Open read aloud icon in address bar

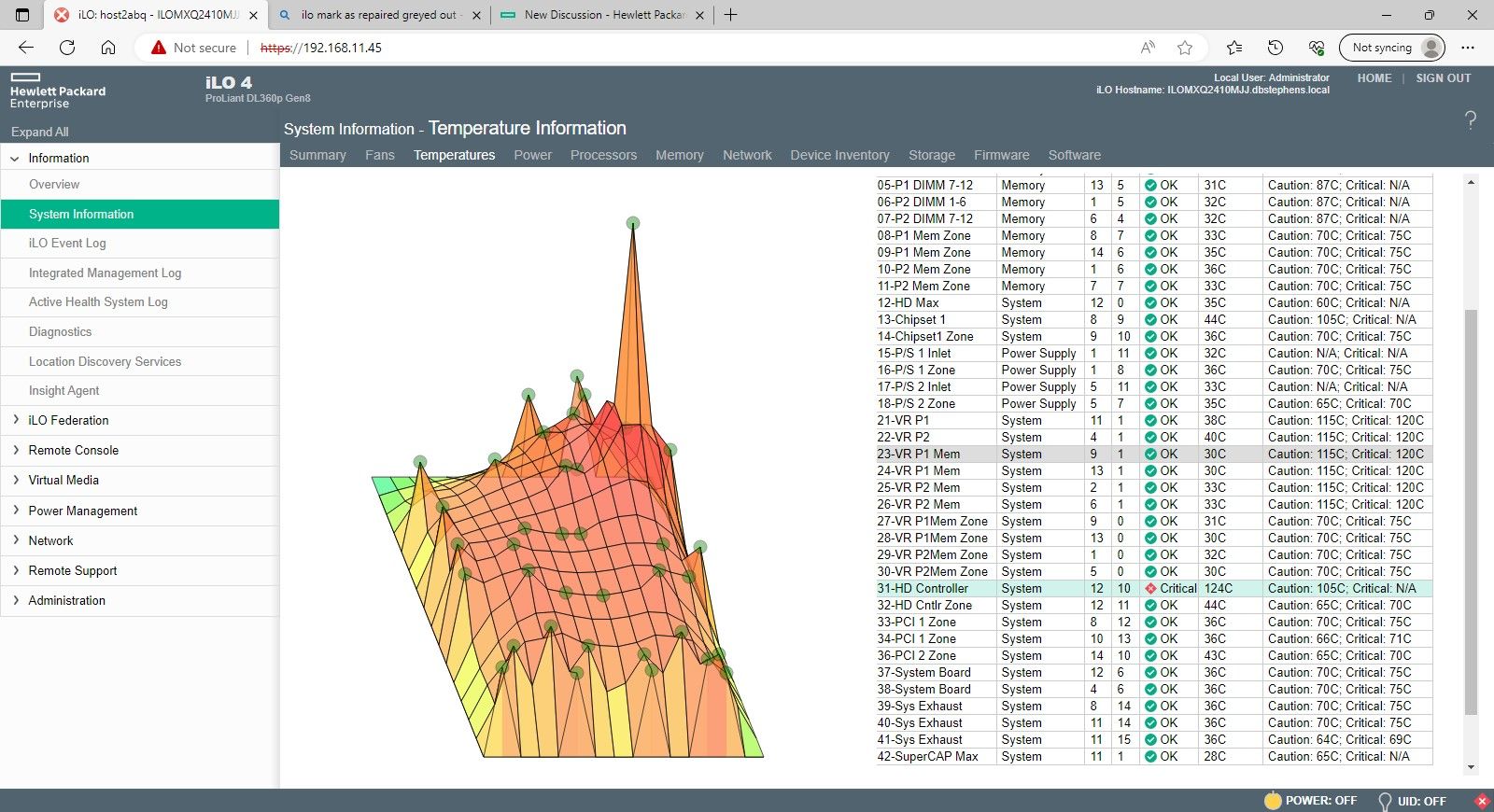tap(1148, 48)
